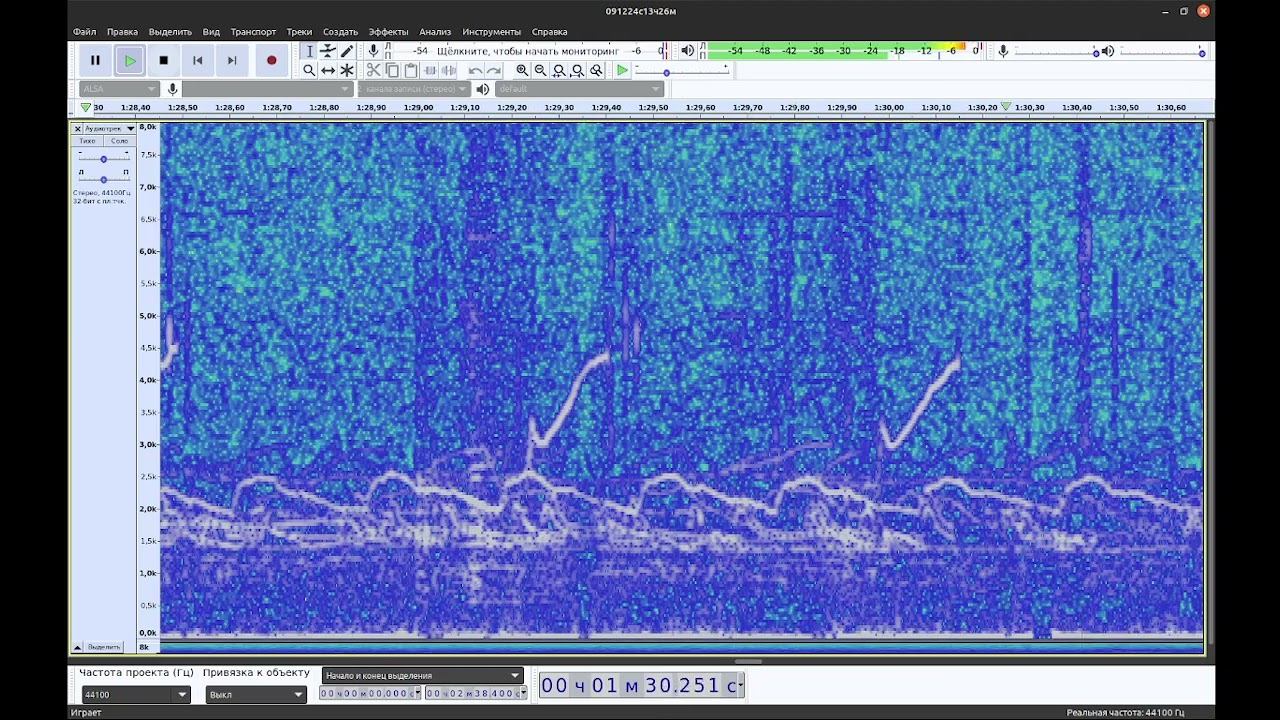Open the Справка menu
Viewport: 1280px width, 720px height.
click(x=549, y=32)
